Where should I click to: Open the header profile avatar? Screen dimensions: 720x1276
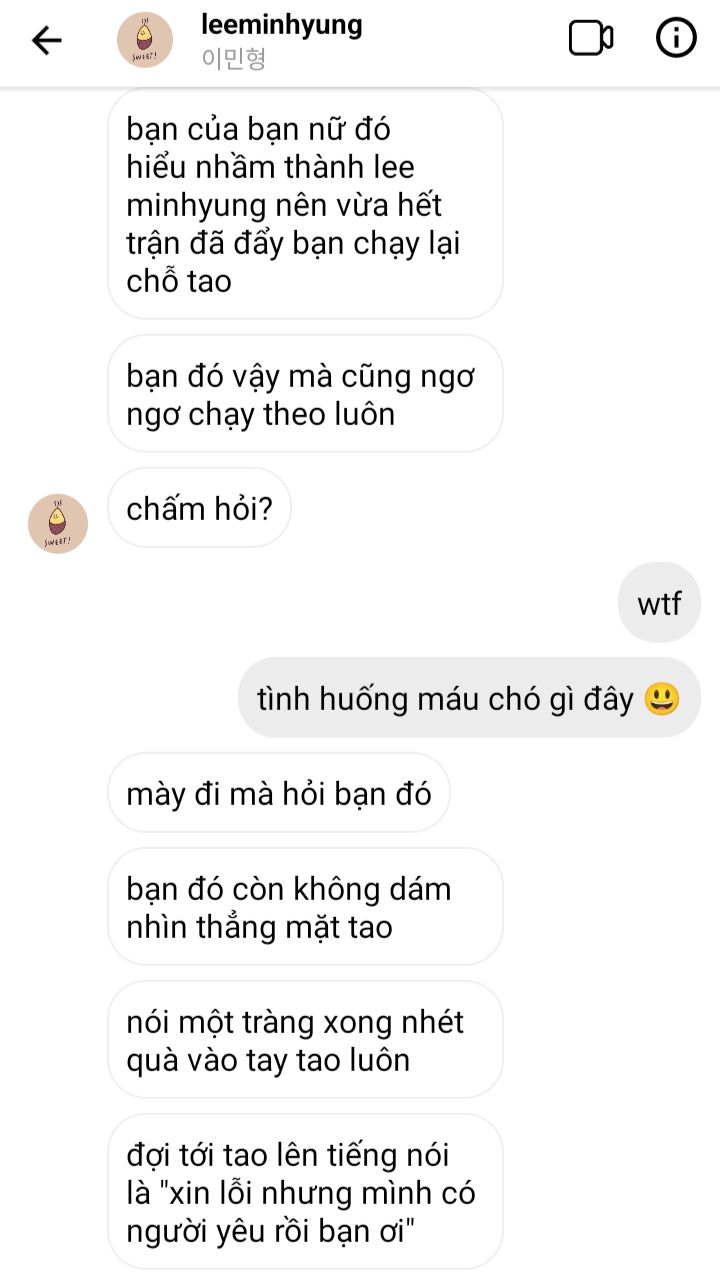click(x=145, y=40)
